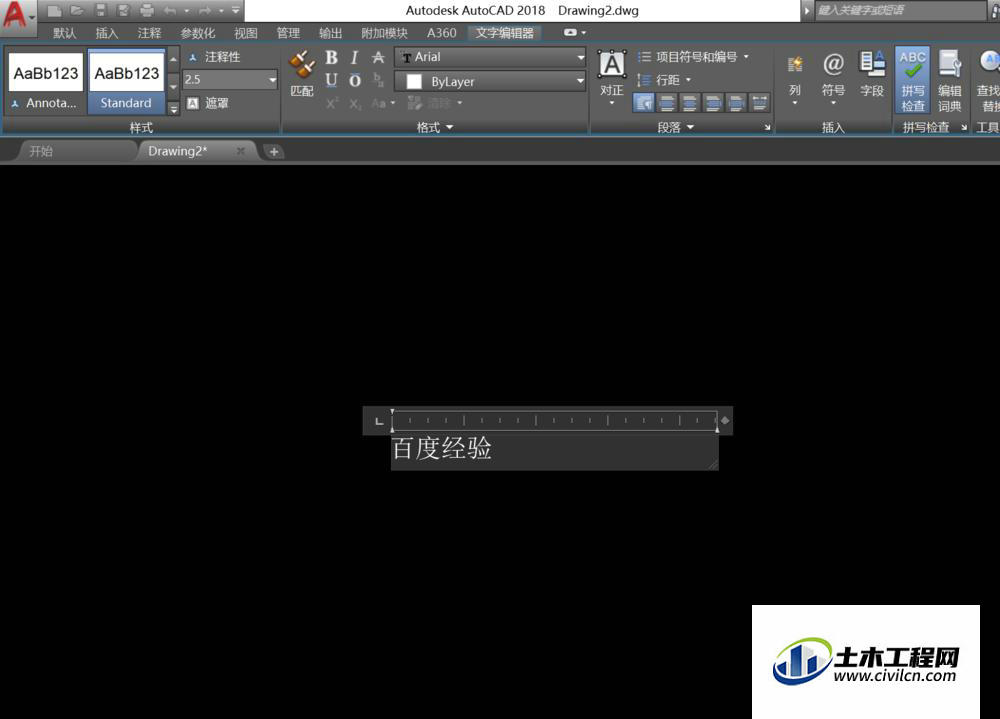Screen dimensions: 1000x719
Task: Click the Save quick-access icon
Action: [101, 10]
